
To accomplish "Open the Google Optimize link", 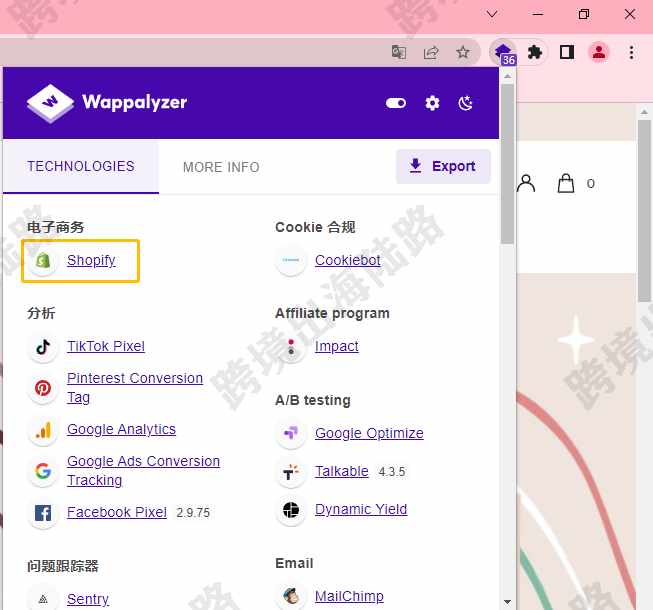I will point(369,433).
